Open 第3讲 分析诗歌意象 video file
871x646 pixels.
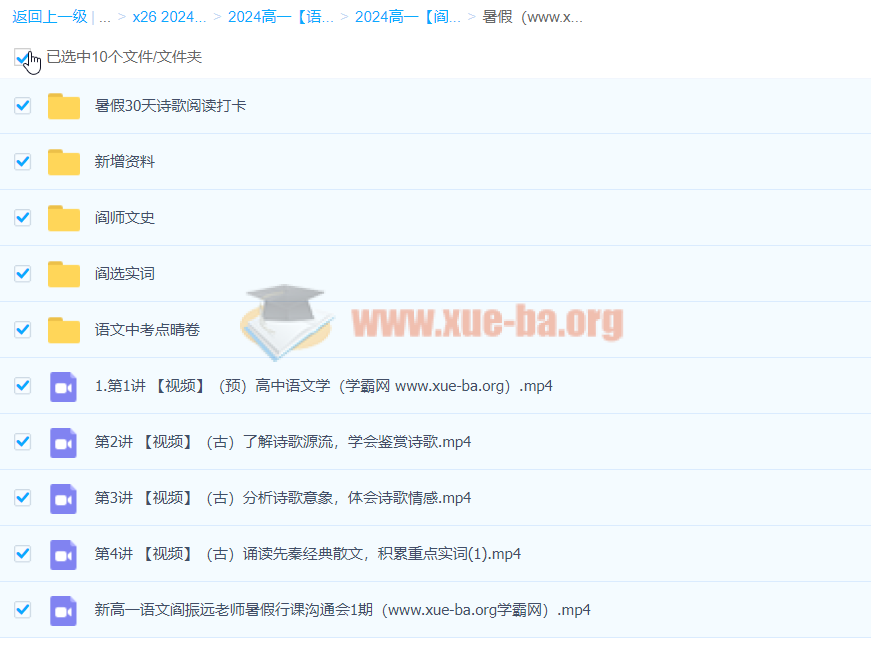282,498
